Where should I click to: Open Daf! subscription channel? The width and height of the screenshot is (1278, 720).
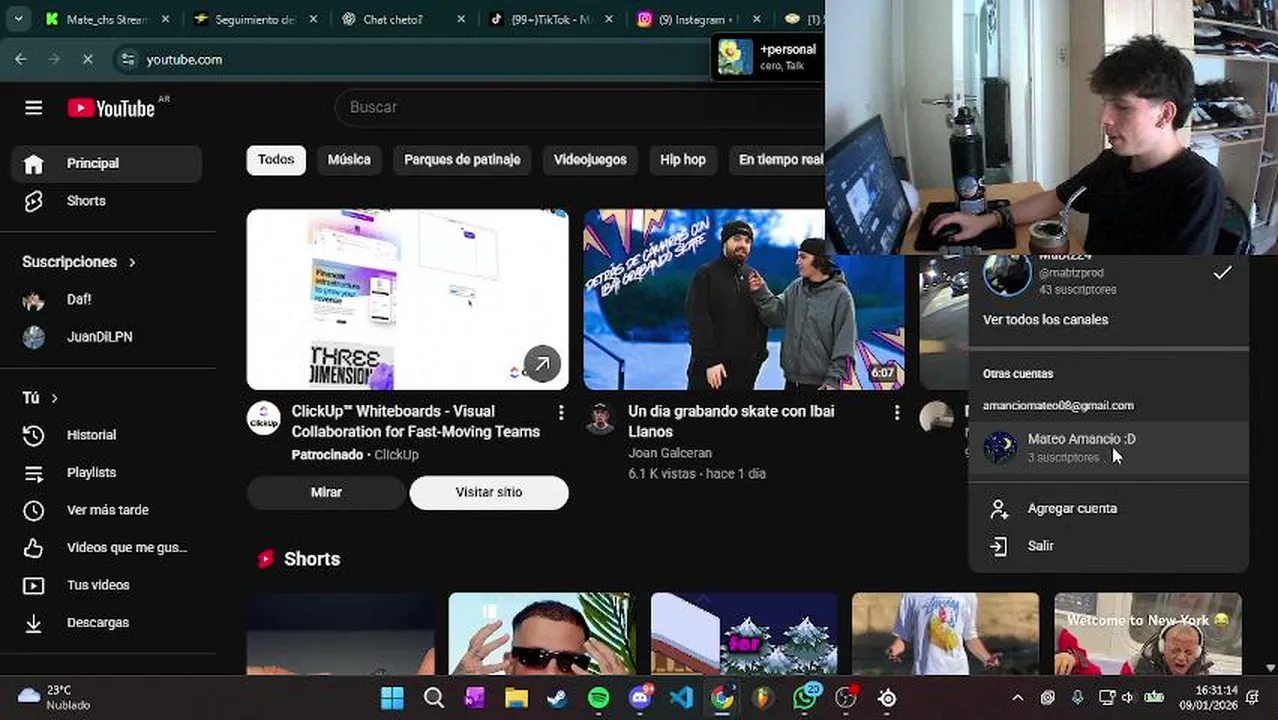tap(107, 299)
